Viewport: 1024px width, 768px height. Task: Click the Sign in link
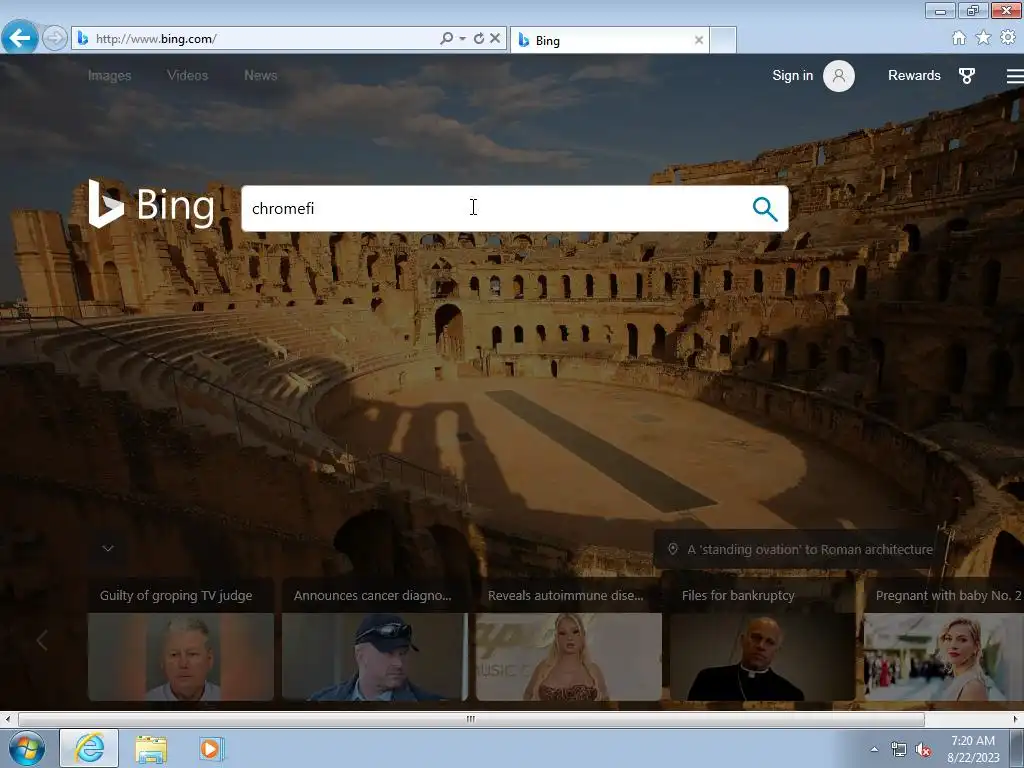792,76
